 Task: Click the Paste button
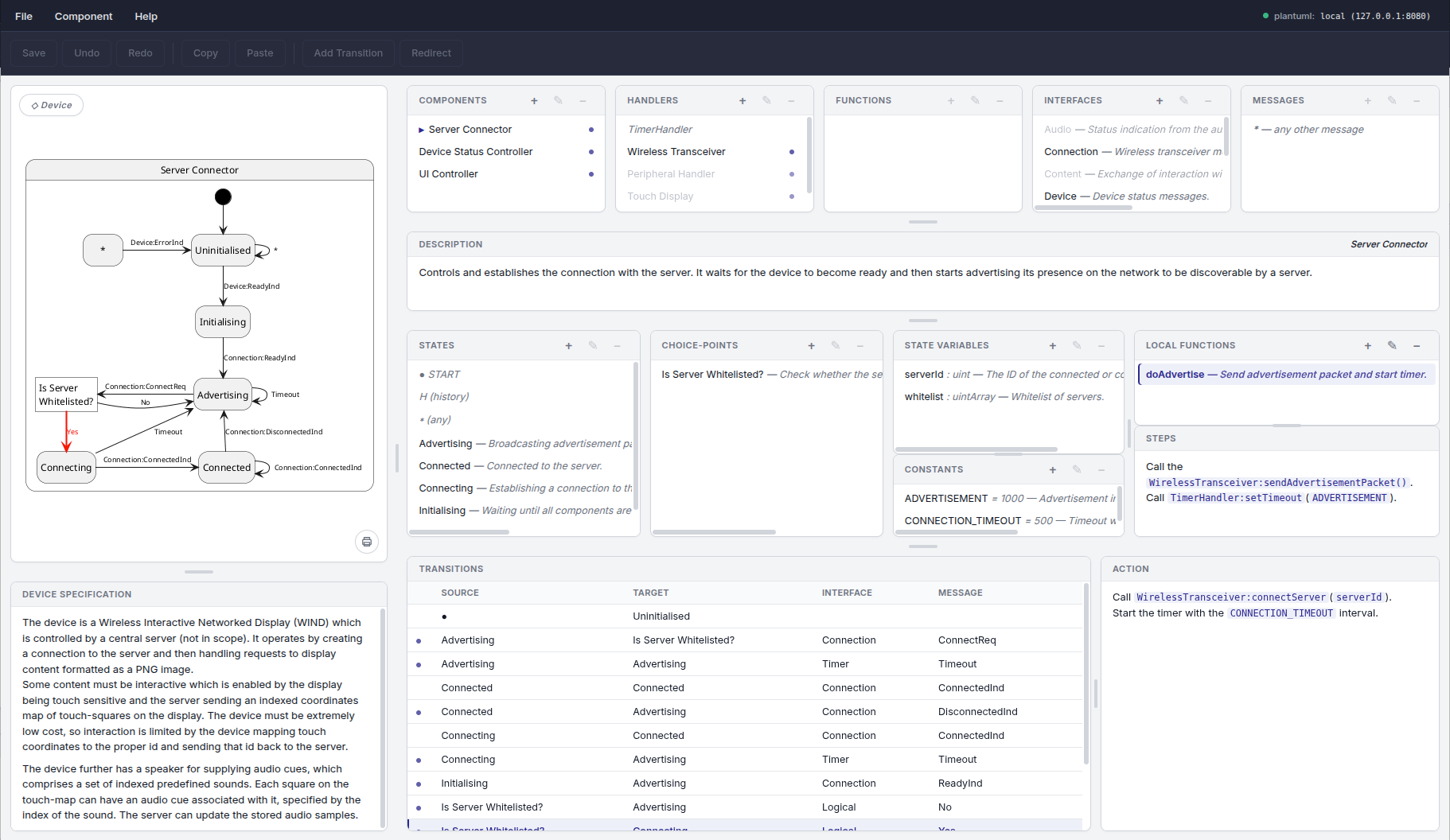260,53
